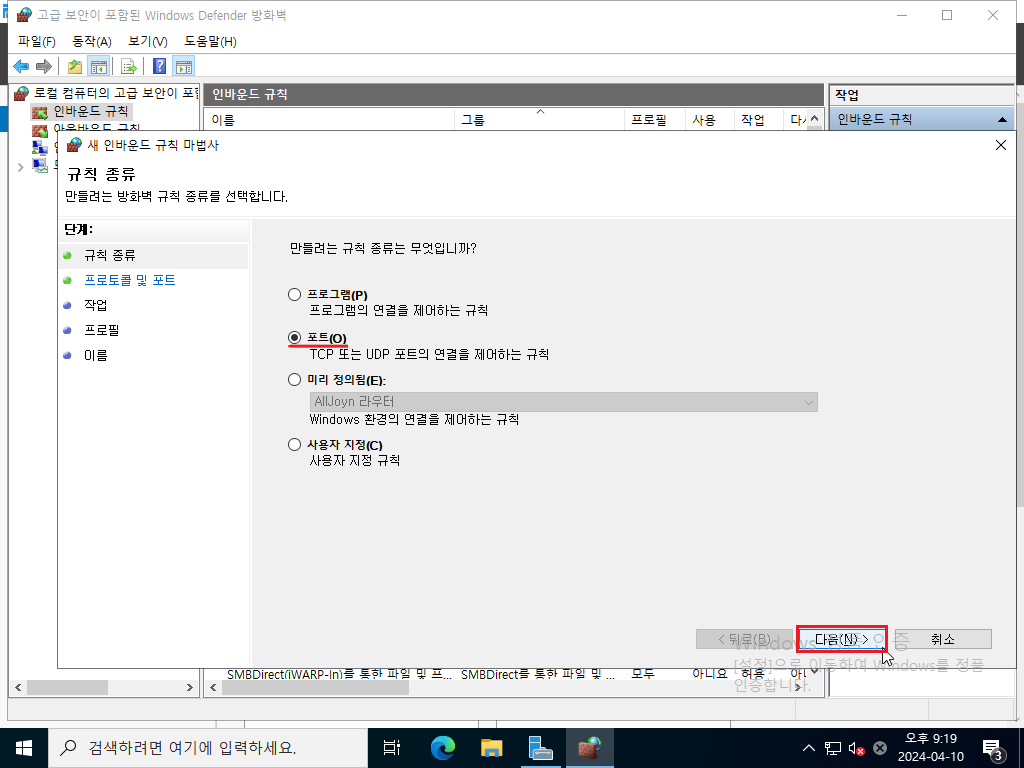Click the 작업 step in wizard sidebar
The width and height of the screenshot is (1024, 768).
tap(95, 305)
